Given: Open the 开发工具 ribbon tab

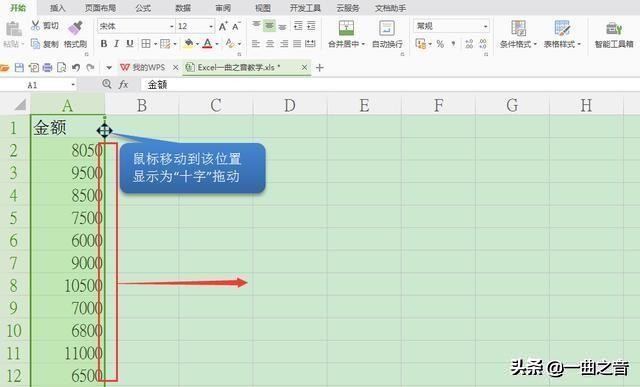Looking at the screenshot, I should pyautogui.click(x=305, y=8).
